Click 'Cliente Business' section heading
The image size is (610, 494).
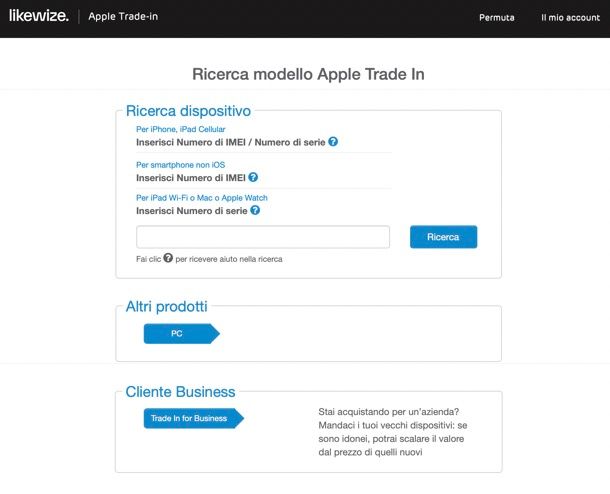(x=180, y=392)
